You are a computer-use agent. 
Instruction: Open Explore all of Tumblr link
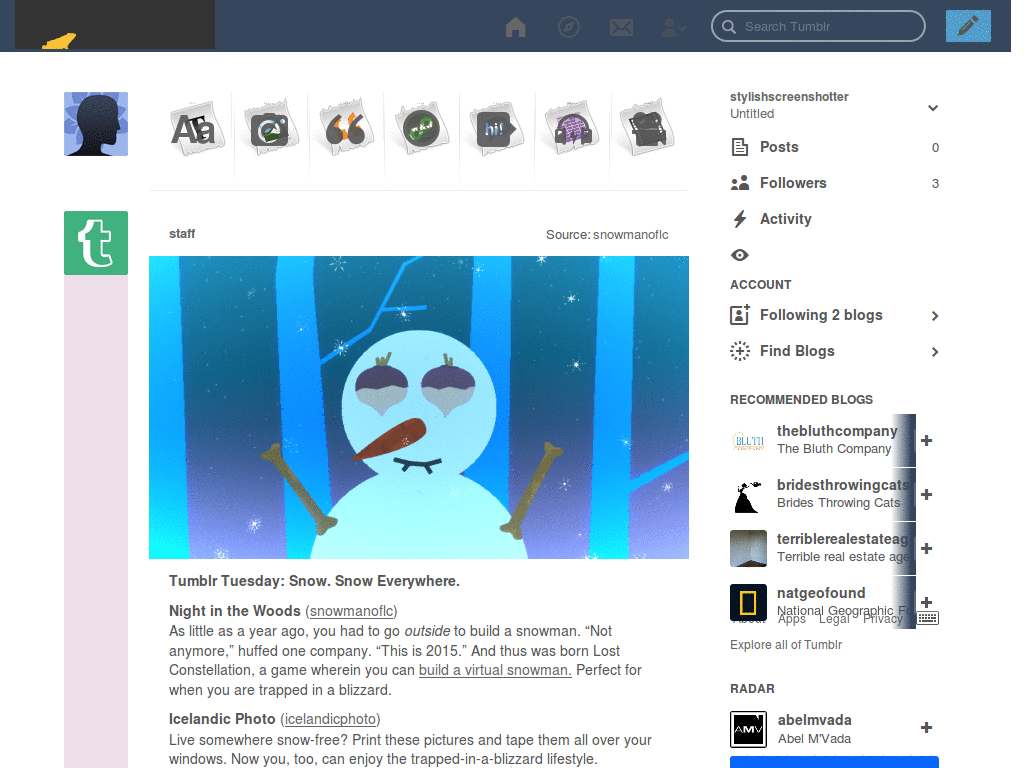coord(786,645)
